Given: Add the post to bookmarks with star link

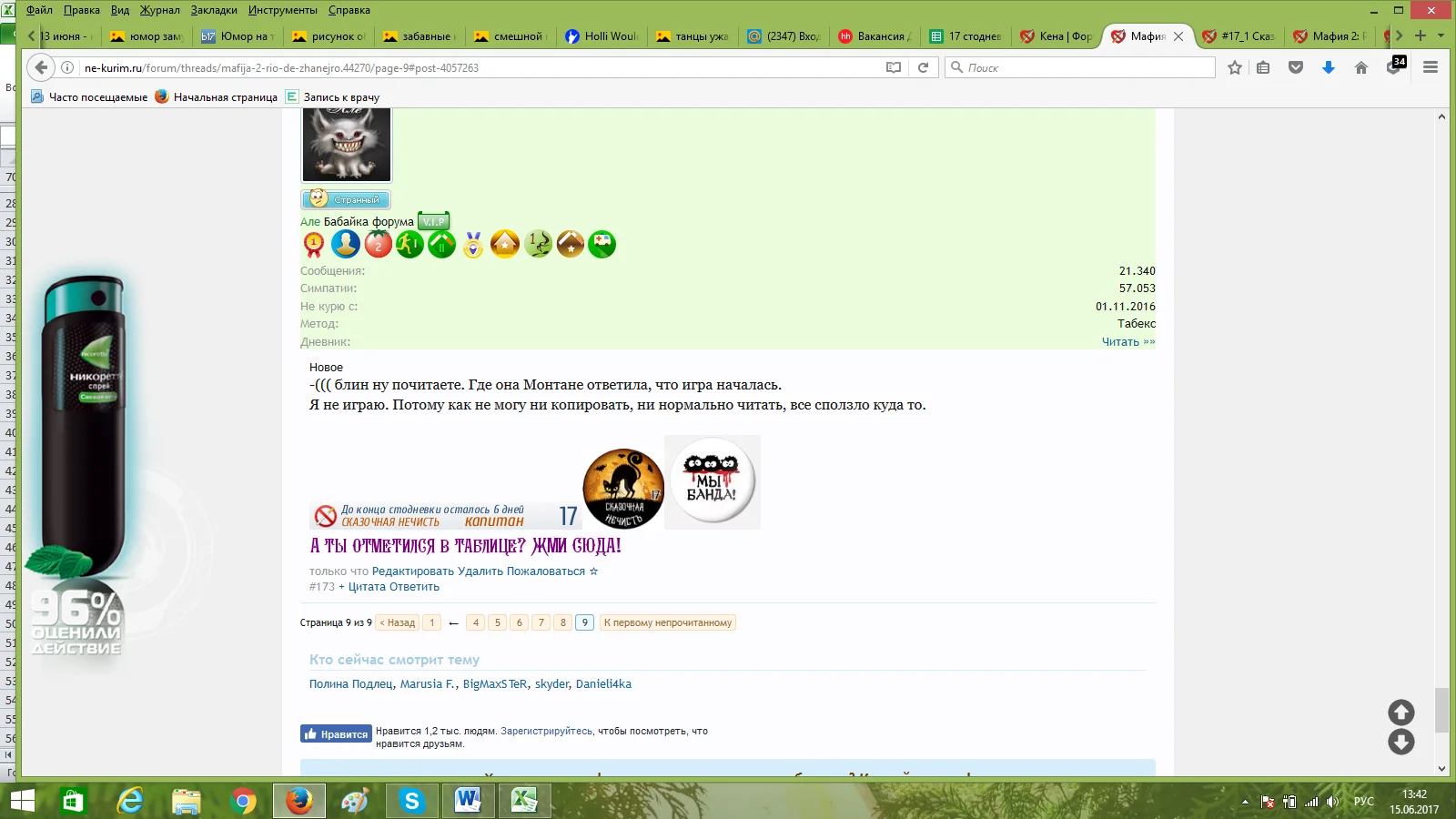Looking at the screenshot, I should tap(593, 571).
